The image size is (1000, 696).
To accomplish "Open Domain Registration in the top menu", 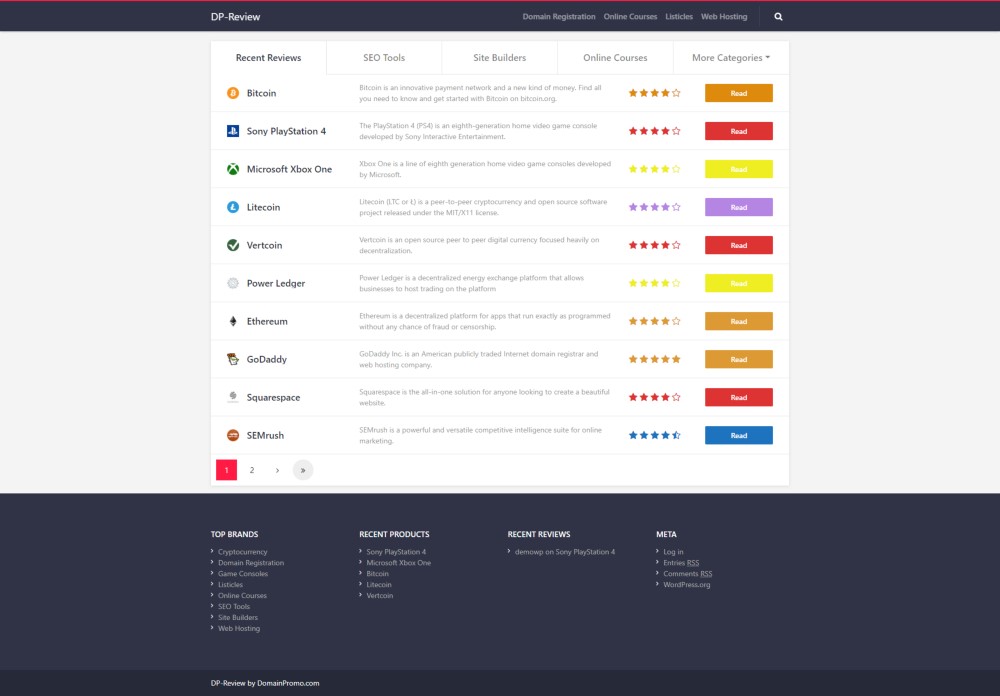I will point(559,17).
